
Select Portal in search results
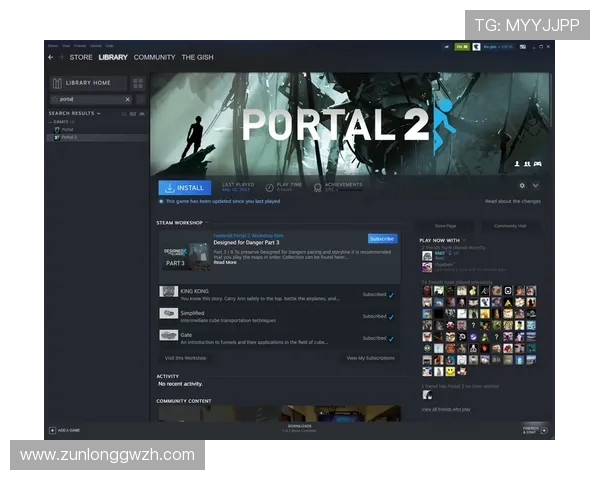tap(98, 130)
